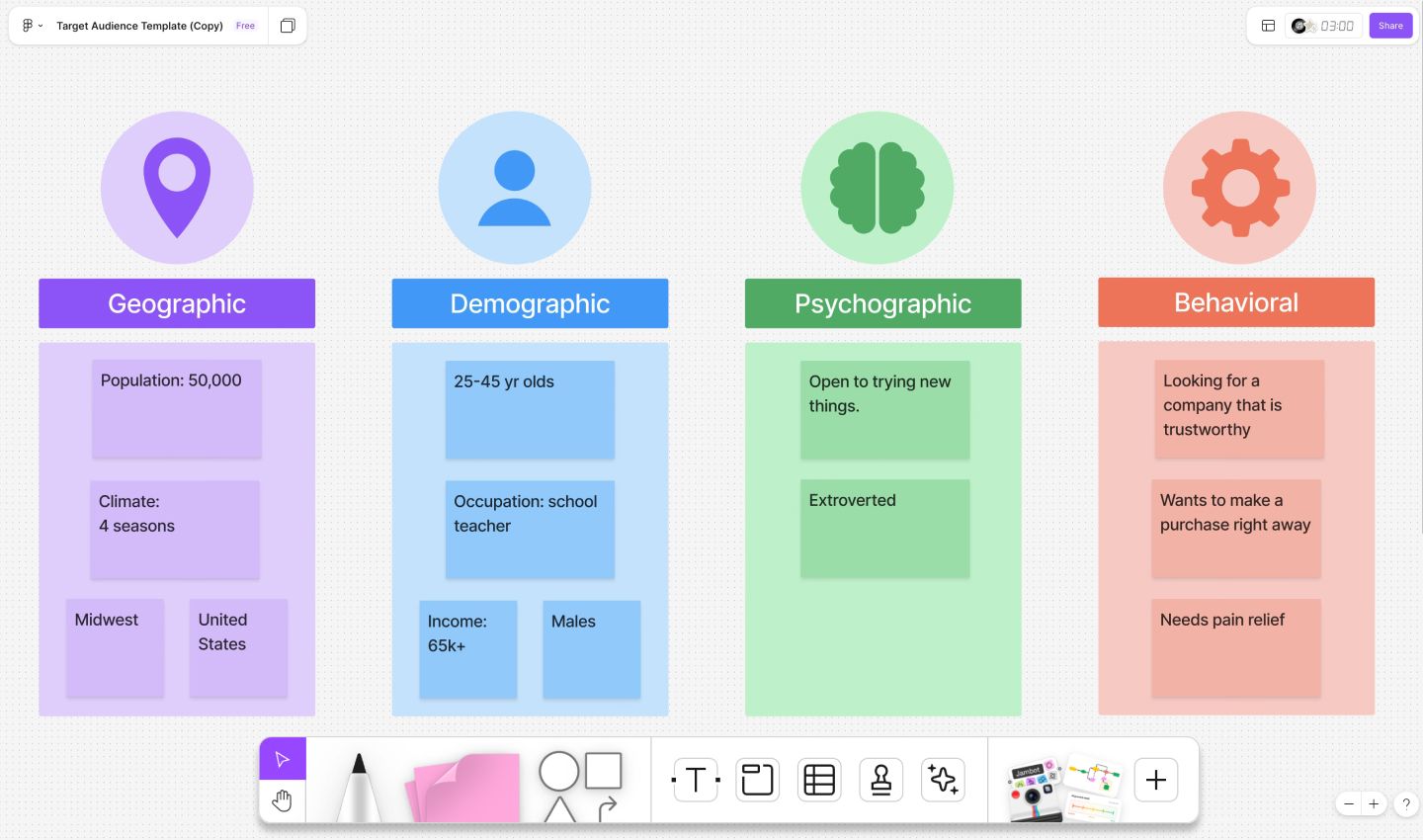Open the AI sparkle actions tool
Screen dimensions: 1423x840
[943, 780]
